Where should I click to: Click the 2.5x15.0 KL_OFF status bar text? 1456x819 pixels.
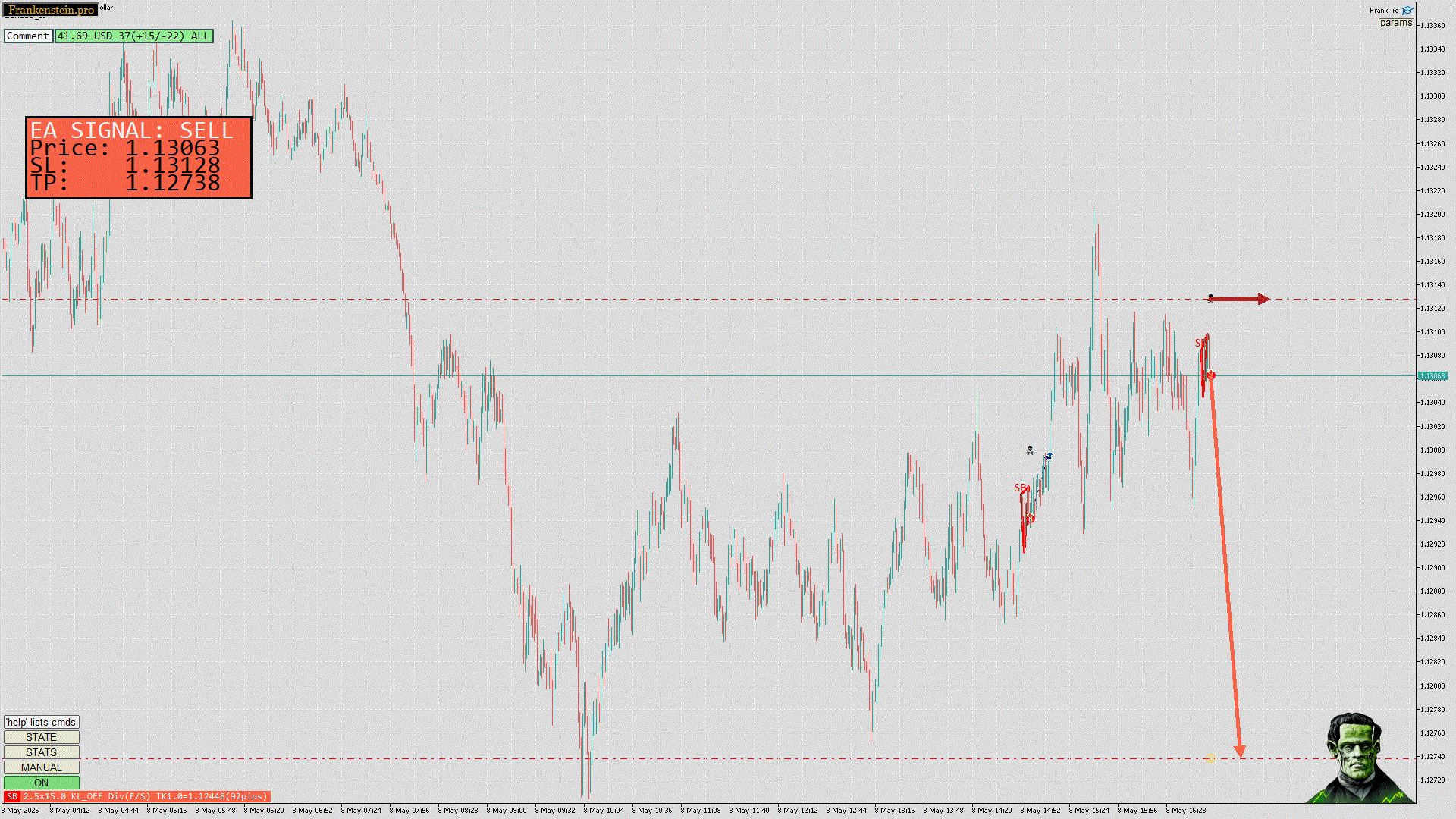click(x=145, y=796)
